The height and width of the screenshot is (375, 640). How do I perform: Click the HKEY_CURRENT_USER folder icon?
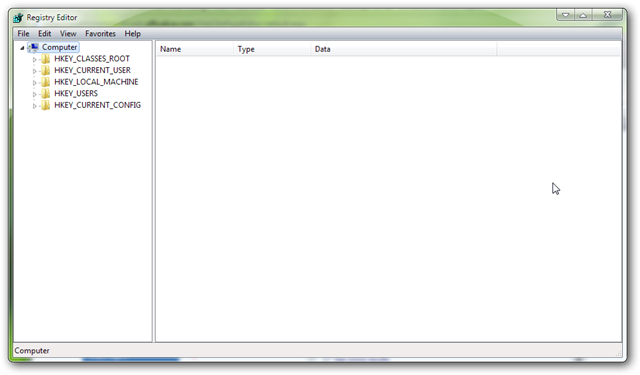click(46, 71)
